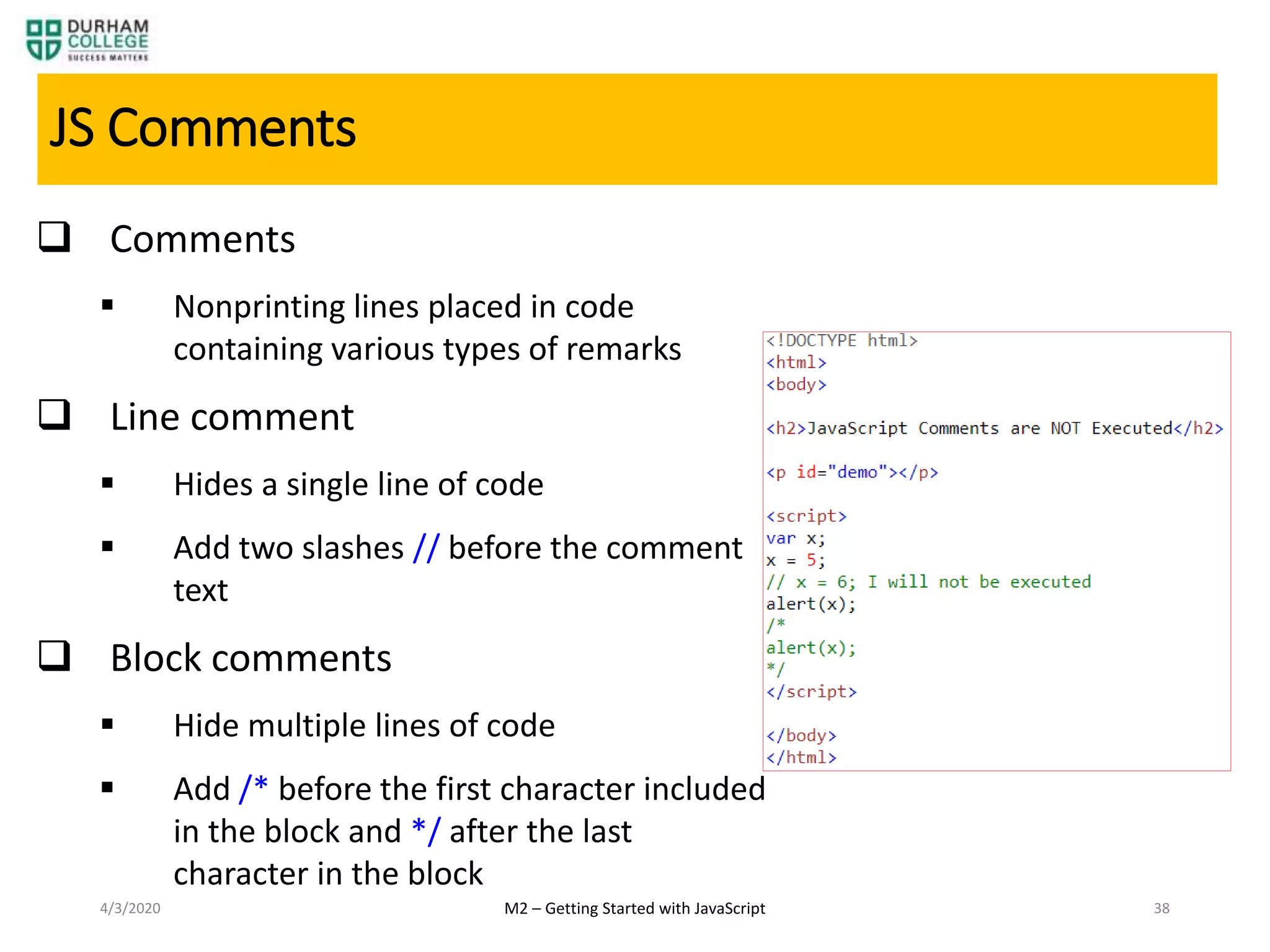Click the Block comments checkbox bullet

(x=55, y=656)
